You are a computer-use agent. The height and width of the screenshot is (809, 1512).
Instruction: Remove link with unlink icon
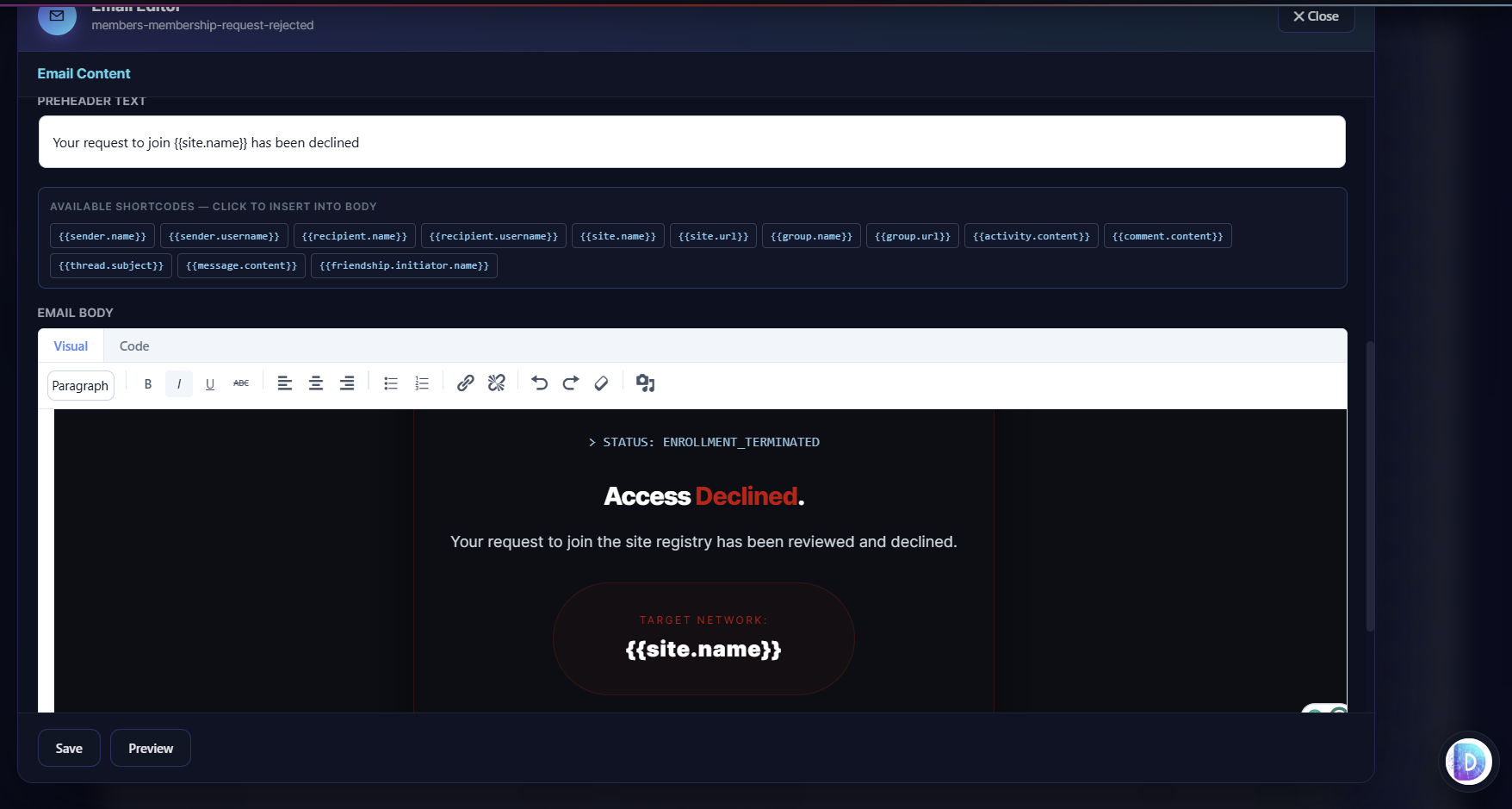point(497,383)
